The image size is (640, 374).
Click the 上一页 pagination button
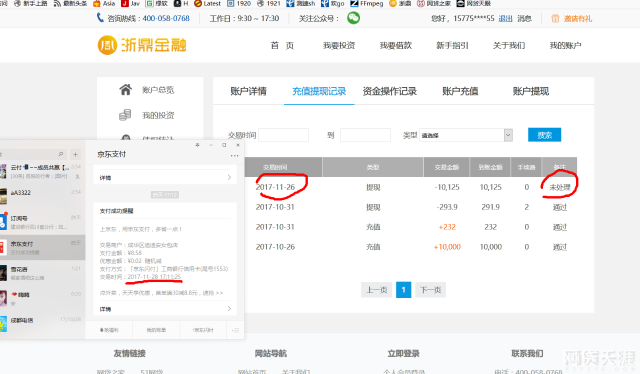point(376,290)
